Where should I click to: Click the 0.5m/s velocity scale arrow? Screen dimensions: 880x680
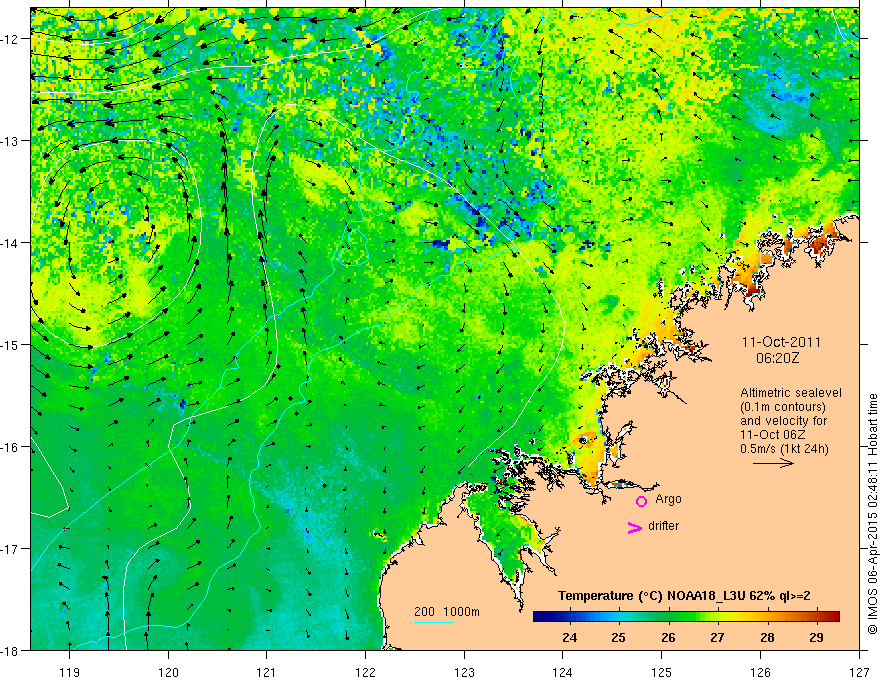tap(773, 463)
